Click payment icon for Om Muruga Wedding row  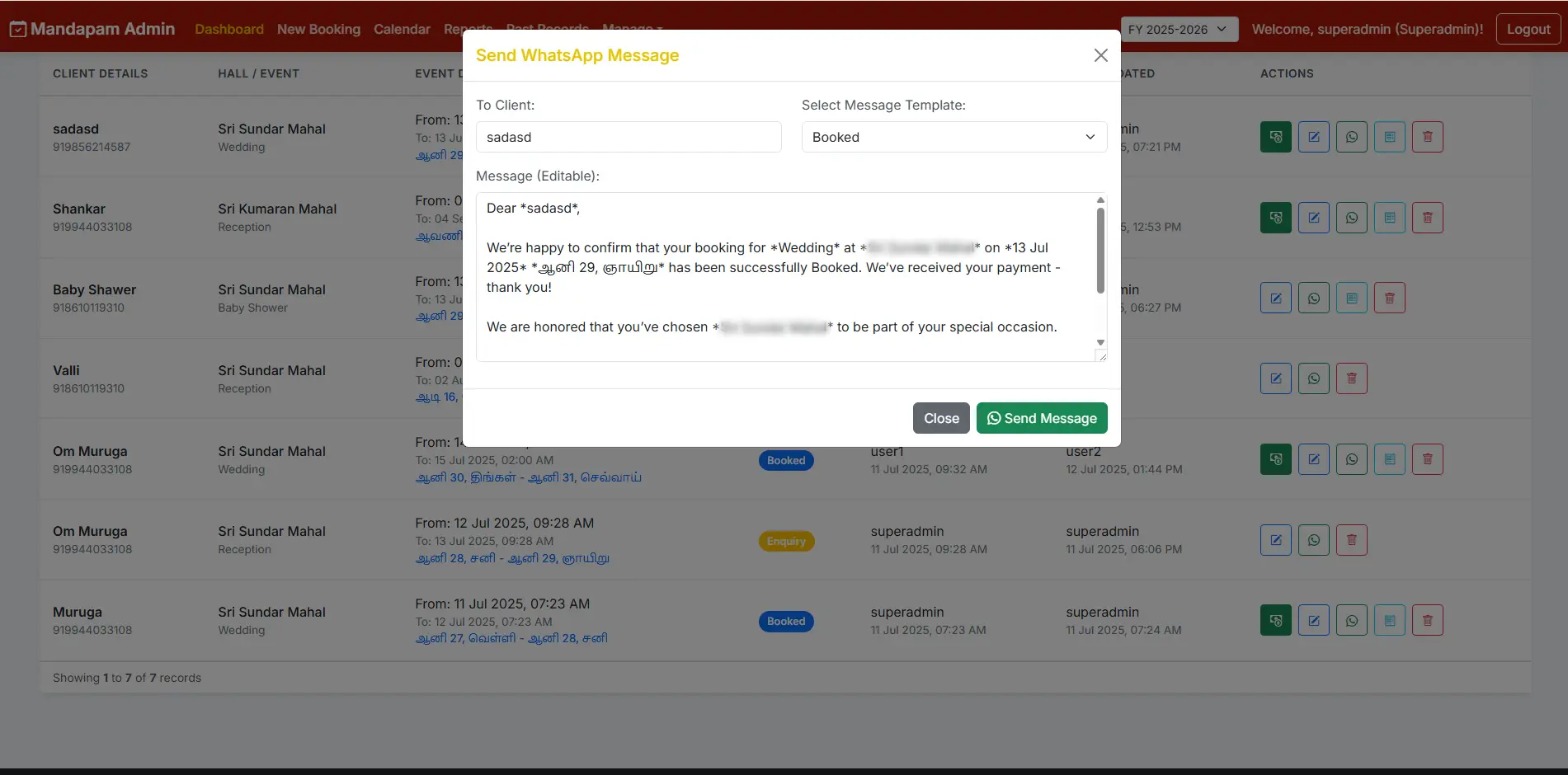(1275, 459)
